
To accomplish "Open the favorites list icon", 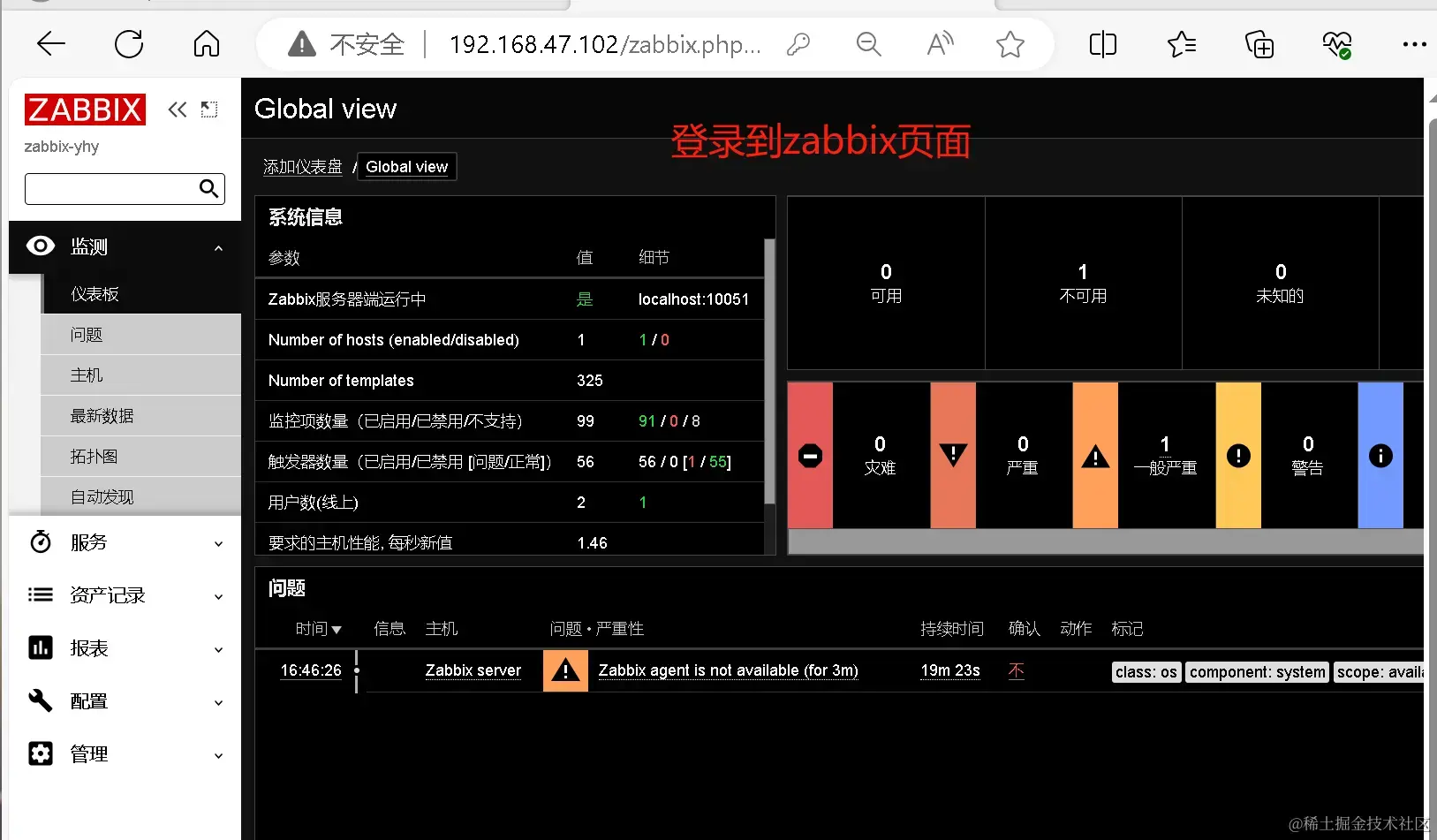I will click(1182, 44).
